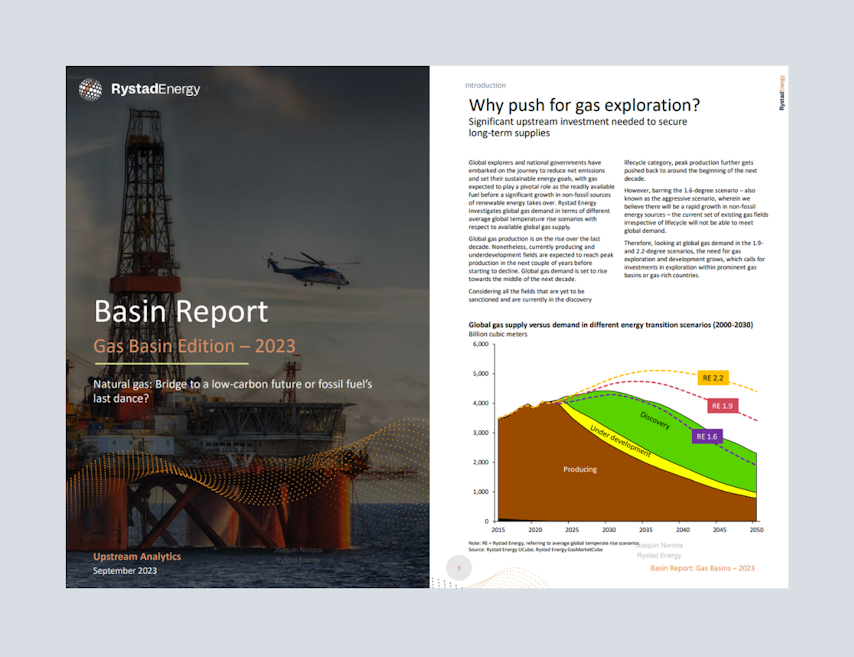Click 'Gas Basin Edition – 2023' subtitle
Image resolution: width=854 pixels, height=657 pixels.
194,346
